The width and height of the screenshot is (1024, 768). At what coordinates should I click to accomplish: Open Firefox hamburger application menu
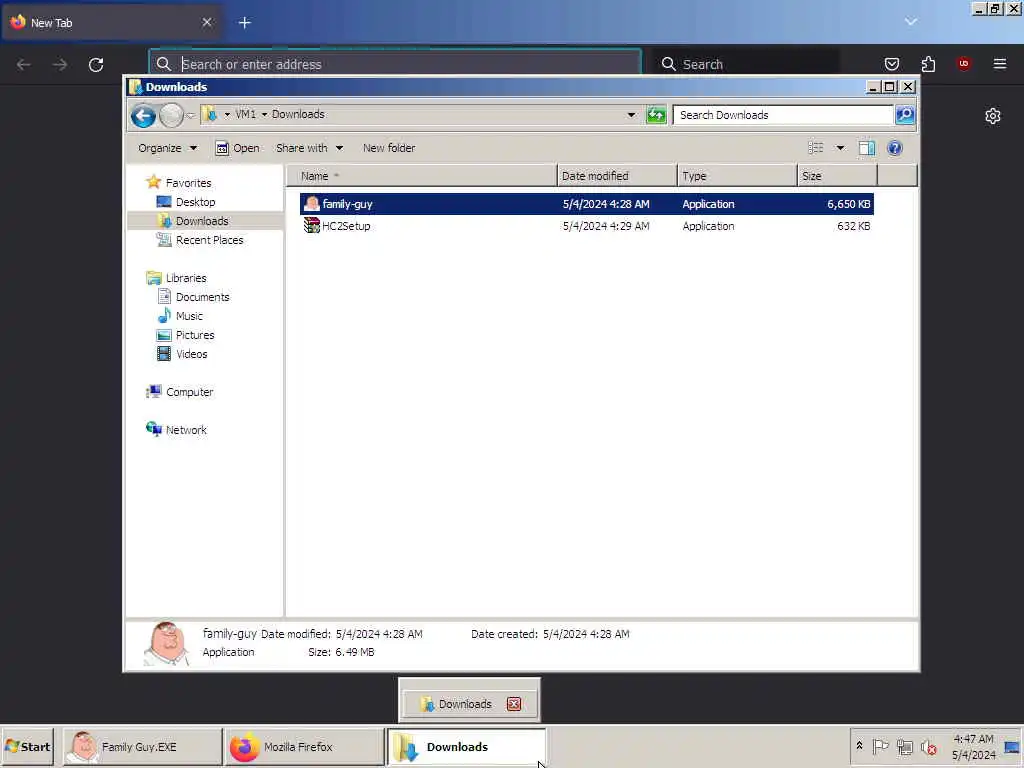click(999, 64)
